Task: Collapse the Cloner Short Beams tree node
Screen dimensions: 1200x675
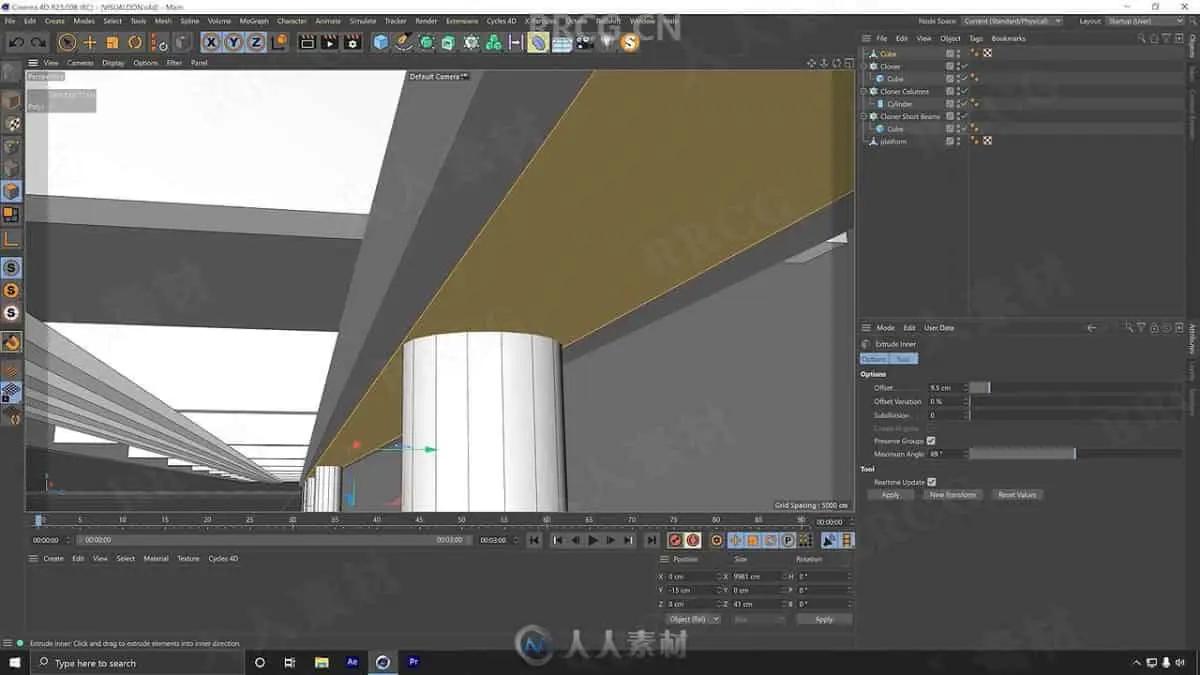Action: click(865, 116)
